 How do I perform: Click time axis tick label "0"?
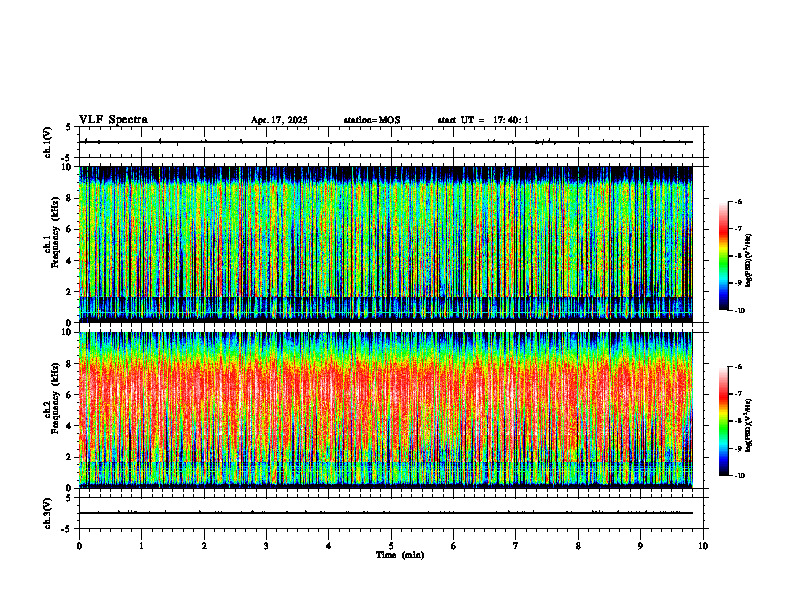(79, 546)
